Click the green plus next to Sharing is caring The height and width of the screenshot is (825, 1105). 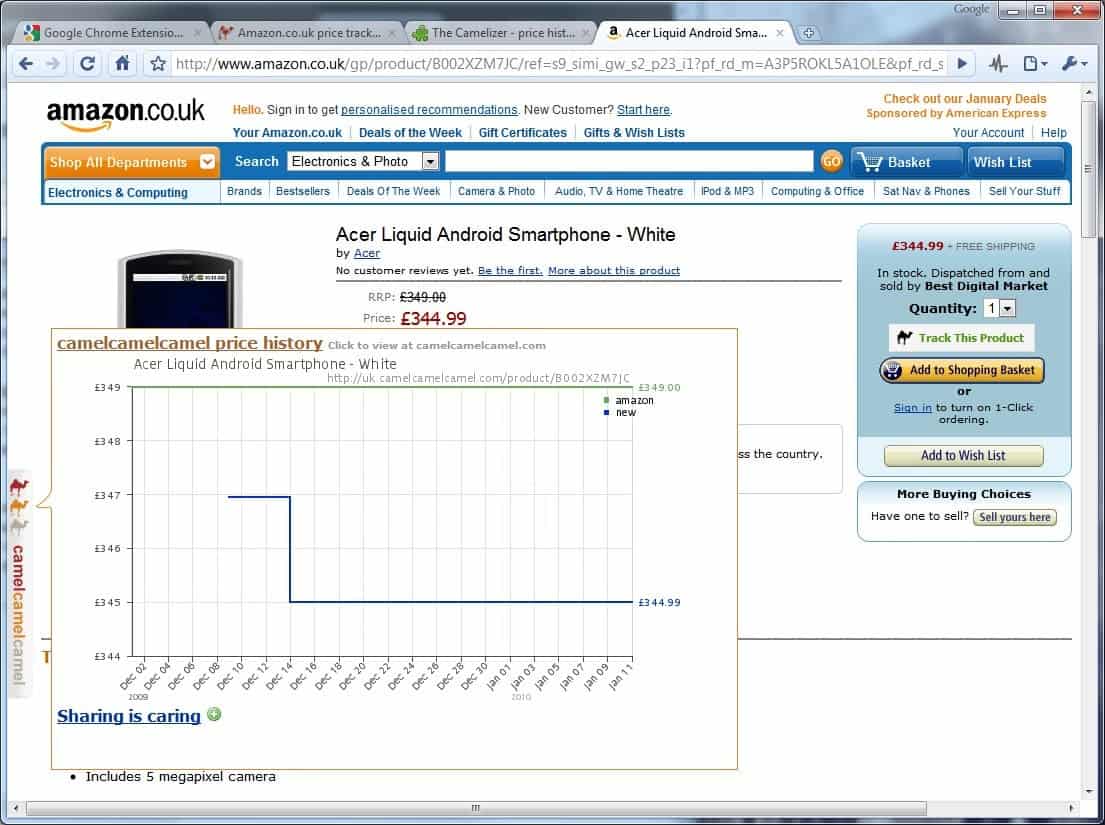[214, 714]
